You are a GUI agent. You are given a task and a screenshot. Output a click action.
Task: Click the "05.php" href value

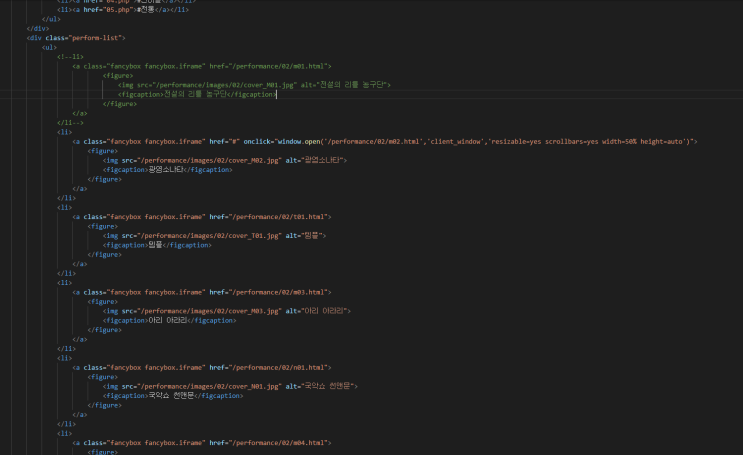click(x=118, y=9)
